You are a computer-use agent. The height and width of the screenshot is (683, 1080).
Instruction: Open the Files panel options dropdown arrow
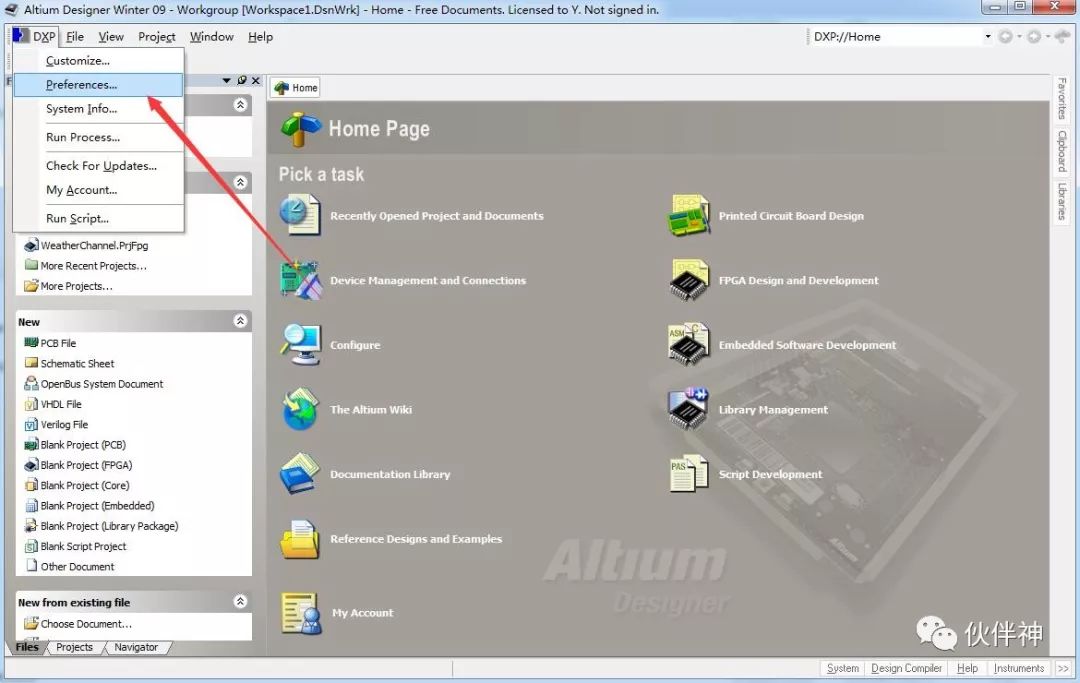point(227,81)
